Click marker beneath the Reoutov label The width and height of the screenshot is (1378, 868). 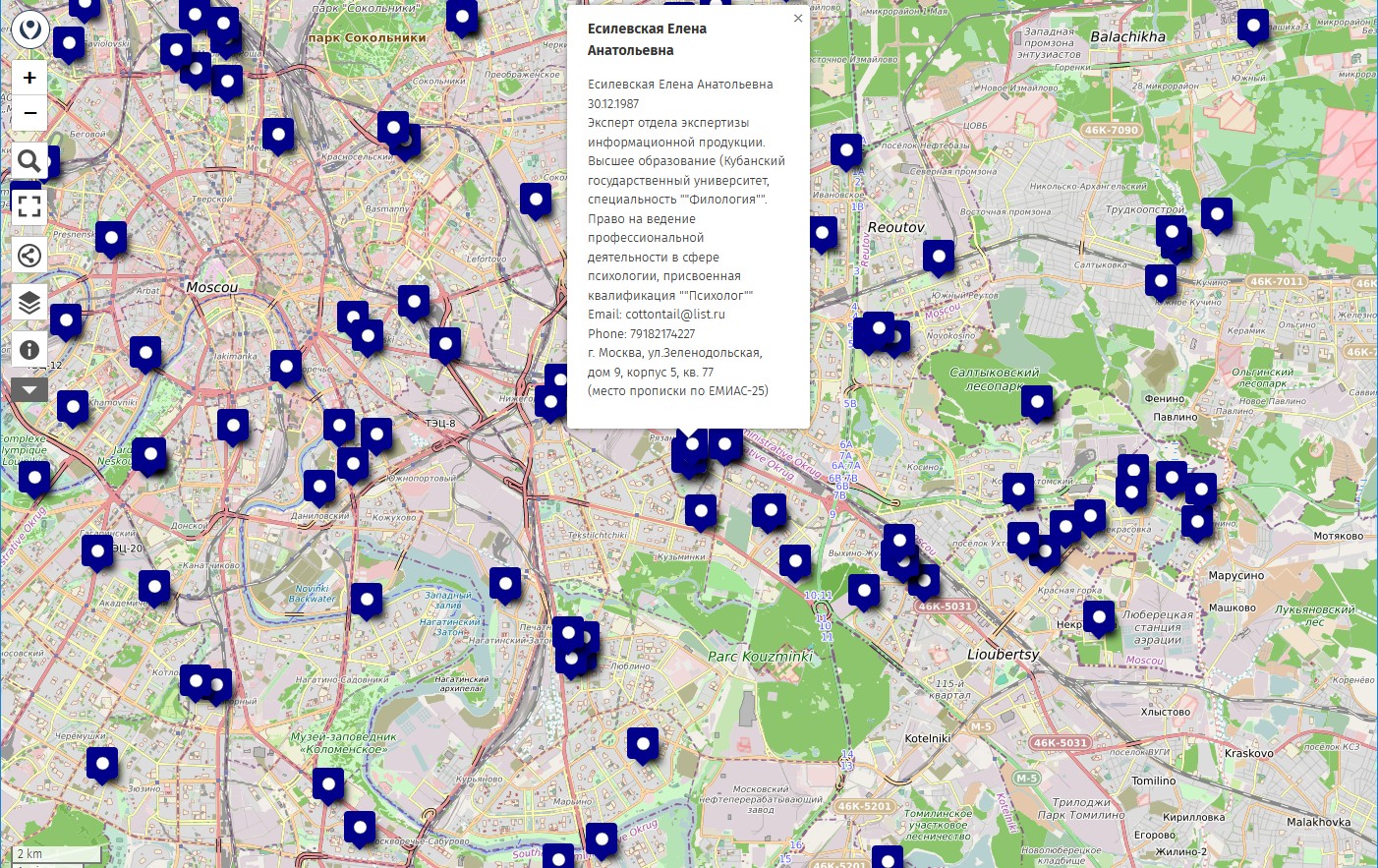click(939, 257)
